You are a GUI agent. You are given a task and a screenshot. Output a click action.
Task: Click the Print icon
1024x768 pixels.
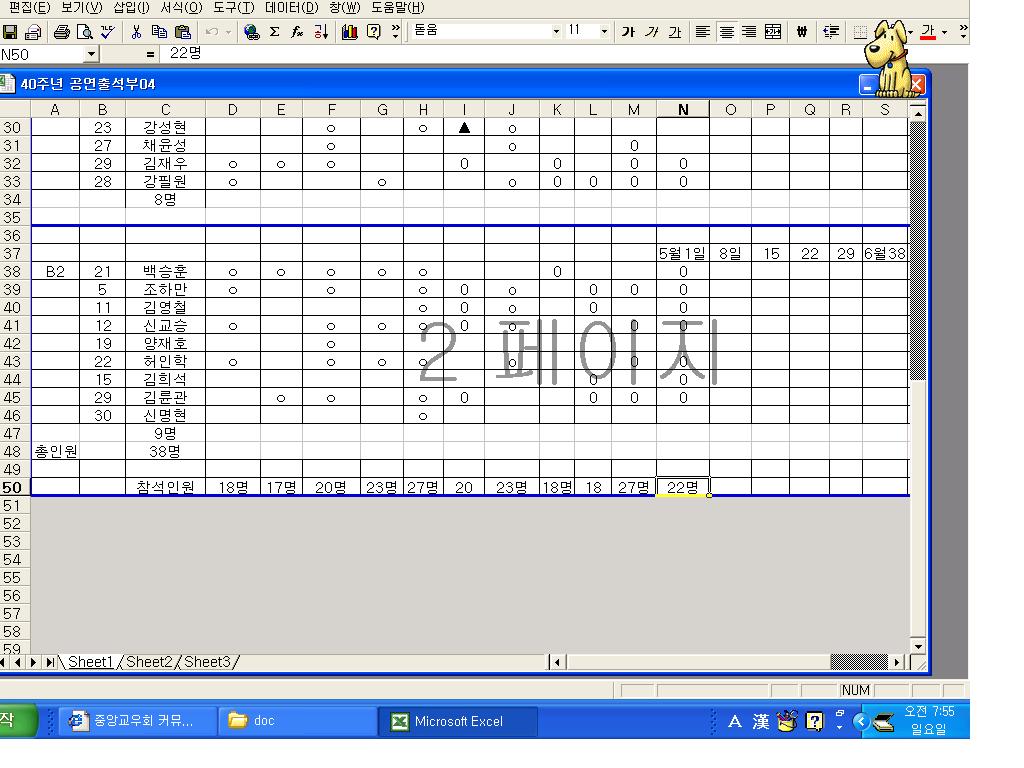(x=62, y=32)
